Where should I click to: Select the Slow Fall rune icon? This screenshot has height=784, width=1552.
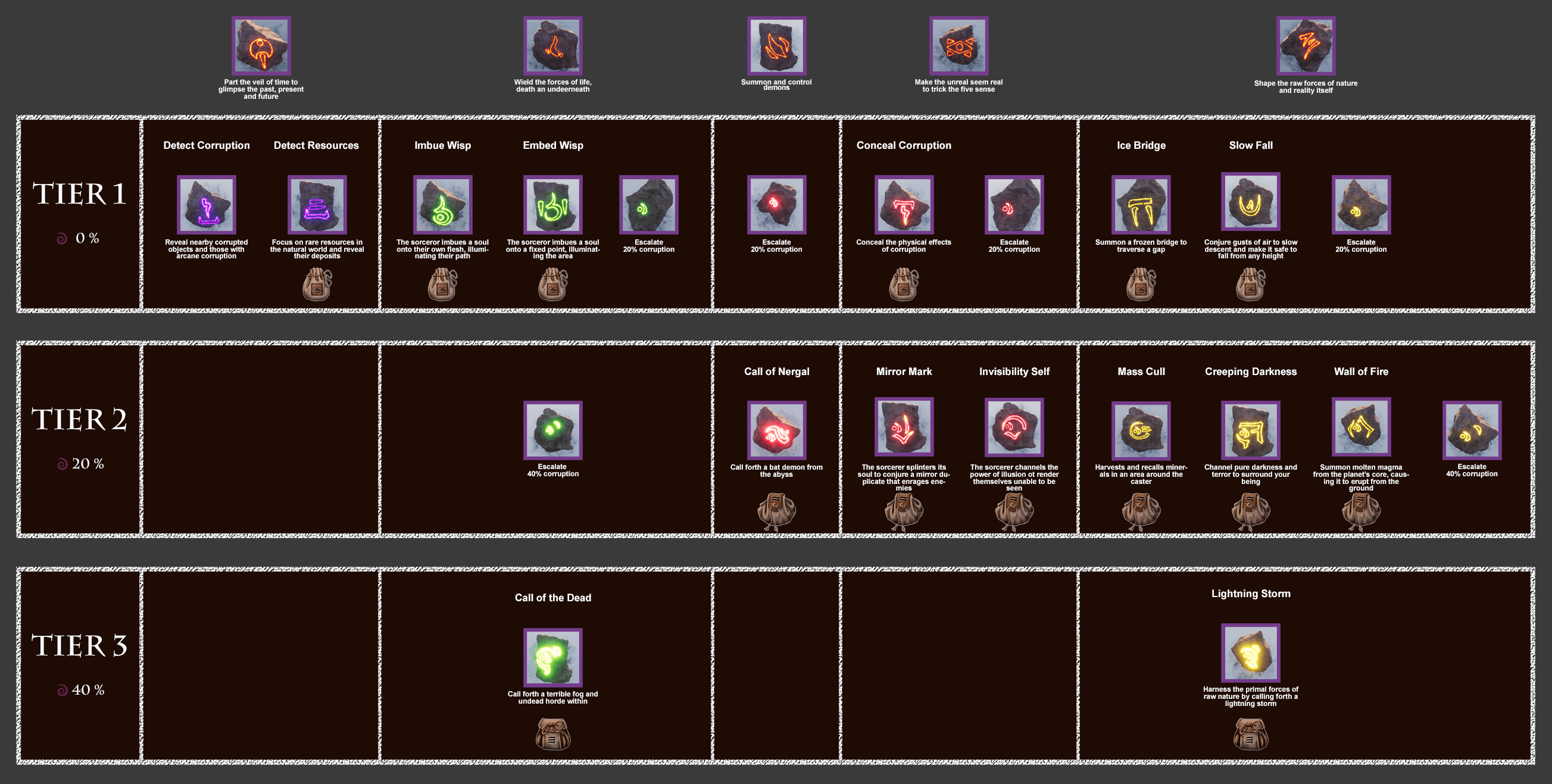pos(1250,201)
